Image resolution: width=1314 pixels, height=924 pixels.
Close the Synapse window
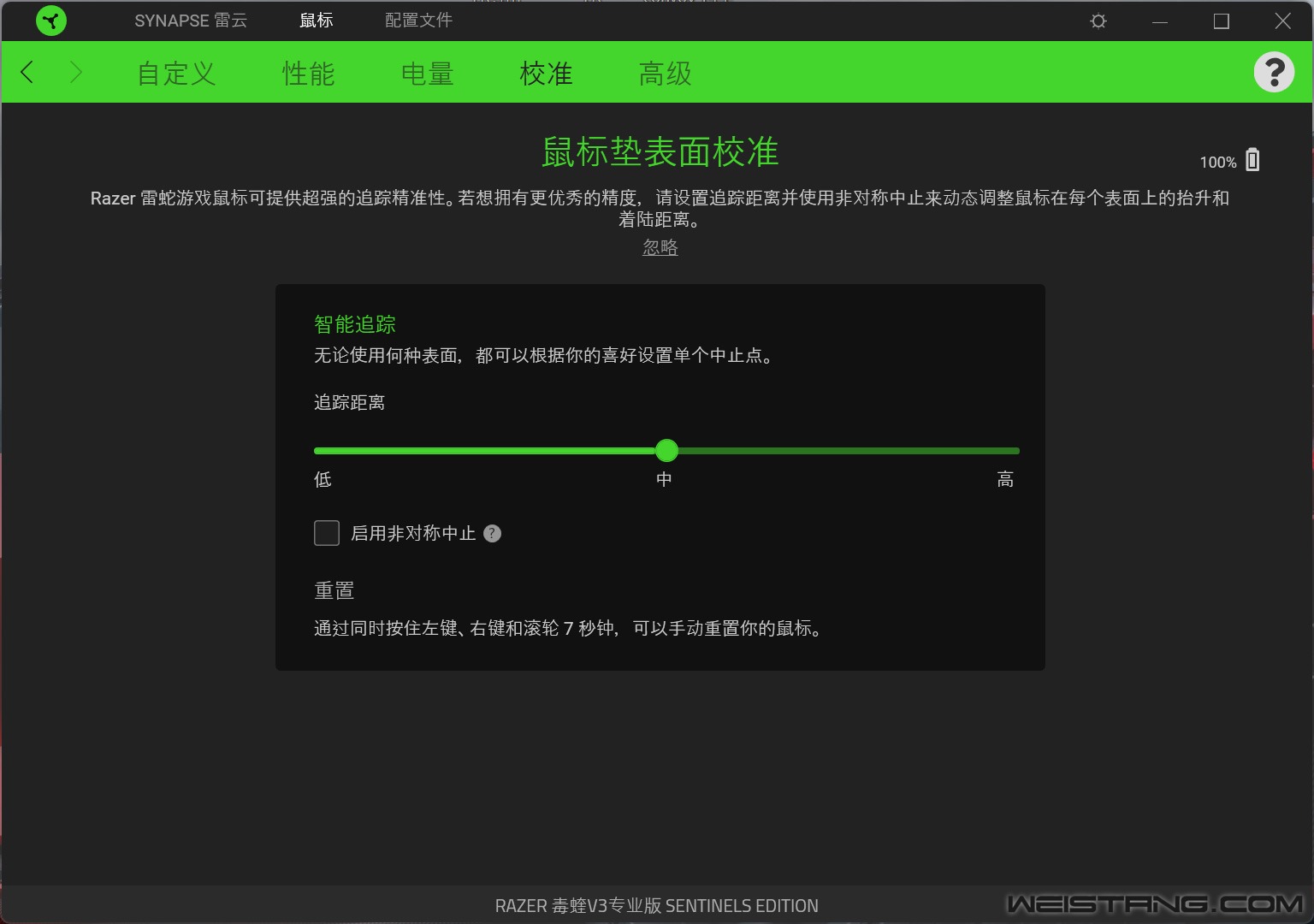coord(1283,21)
